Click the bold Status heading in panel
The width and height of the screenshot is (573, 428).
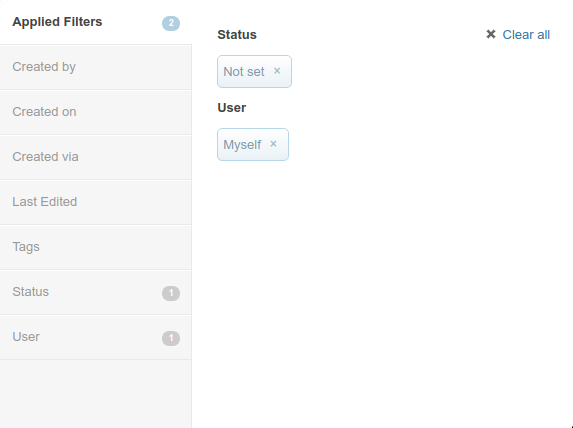[237, 35]
